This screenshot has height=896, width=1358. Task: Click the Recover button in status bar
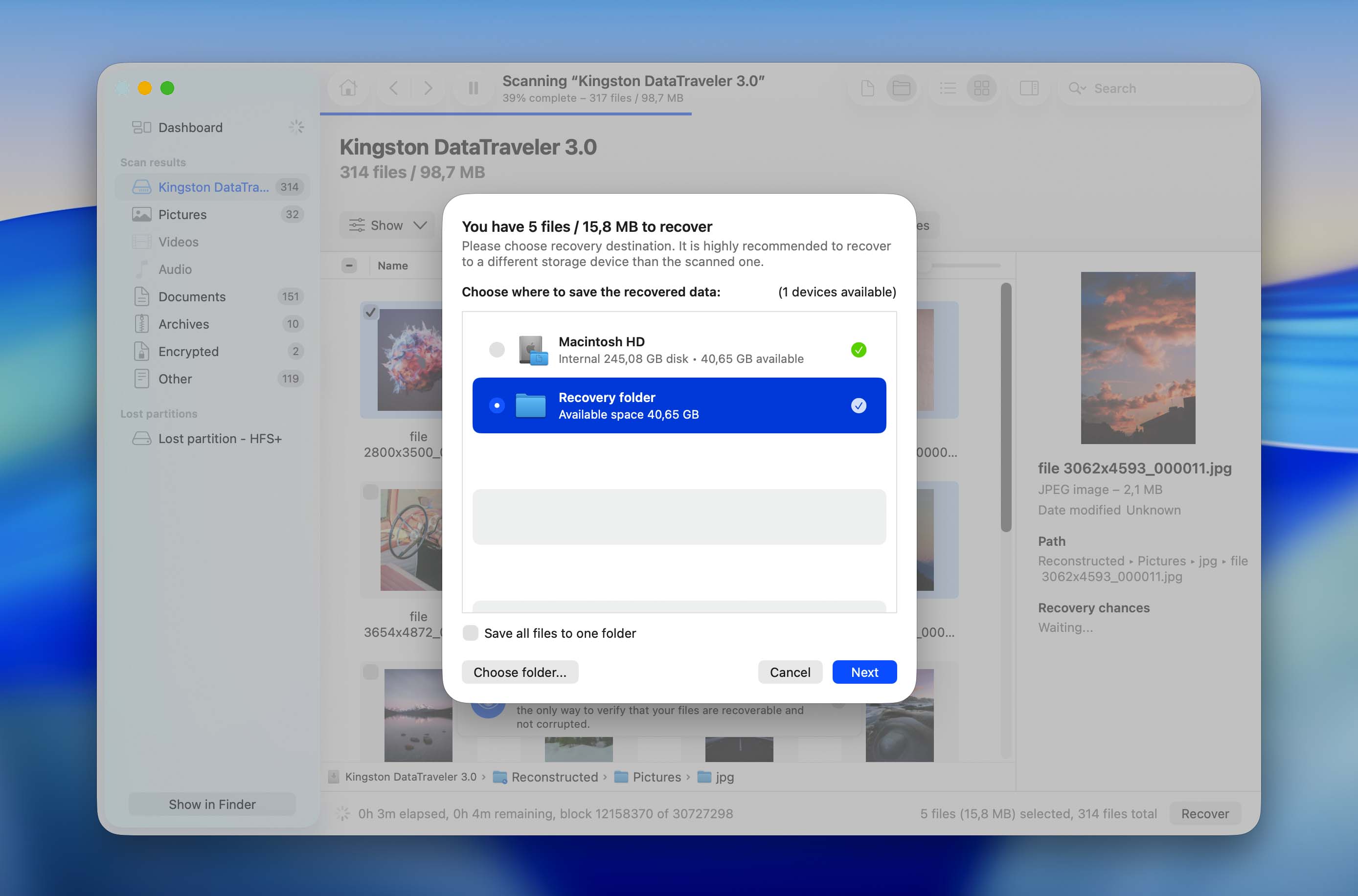click(1205, 814)
